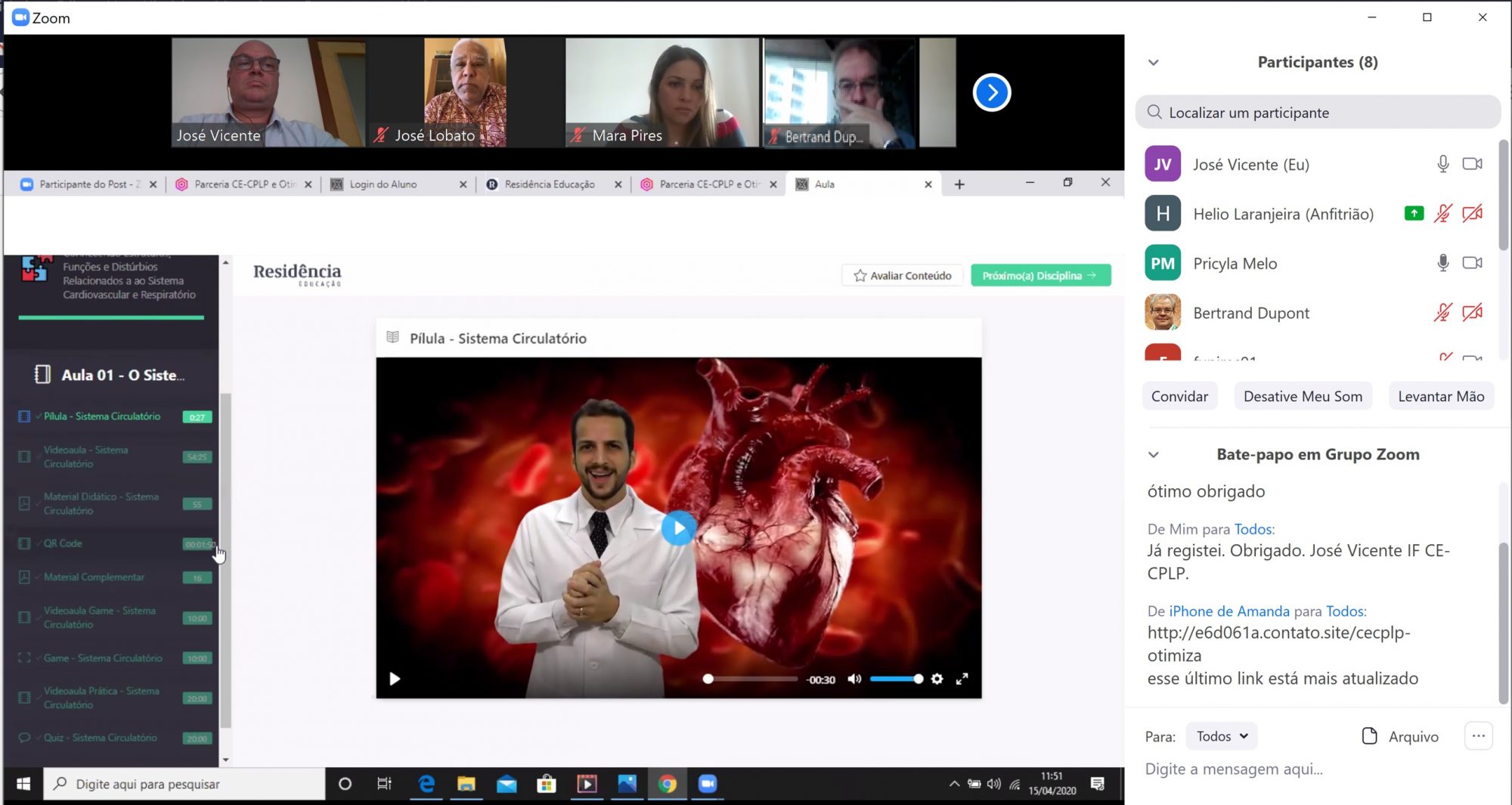Collapse the Bate-papo em Grupo Zoom chevron
The image size is (1512, 805).
[x=1154, y=455]
